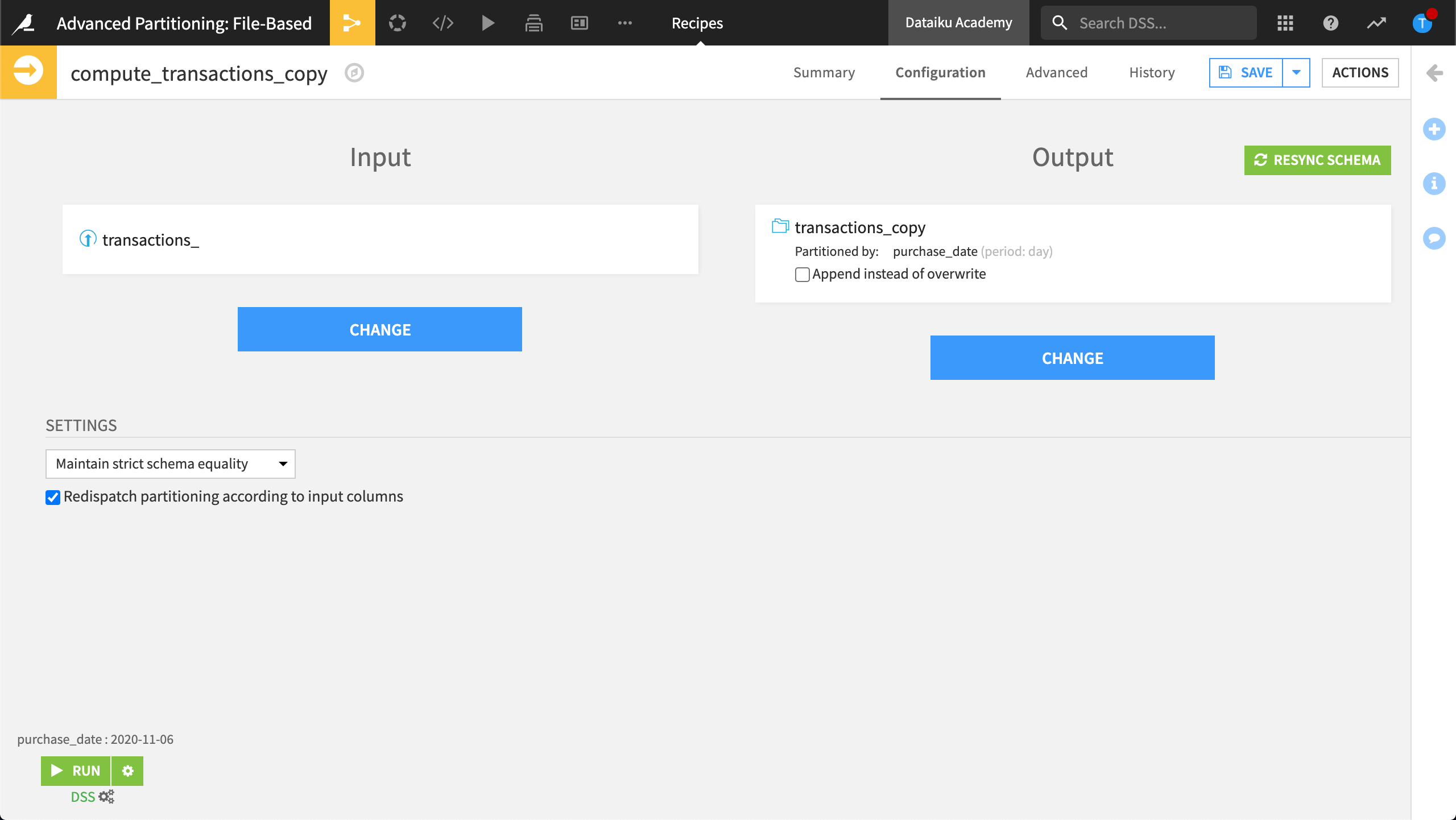Open the ellipsis more menu in top bar
The image size is (1456, 820).
coord(625,23)
